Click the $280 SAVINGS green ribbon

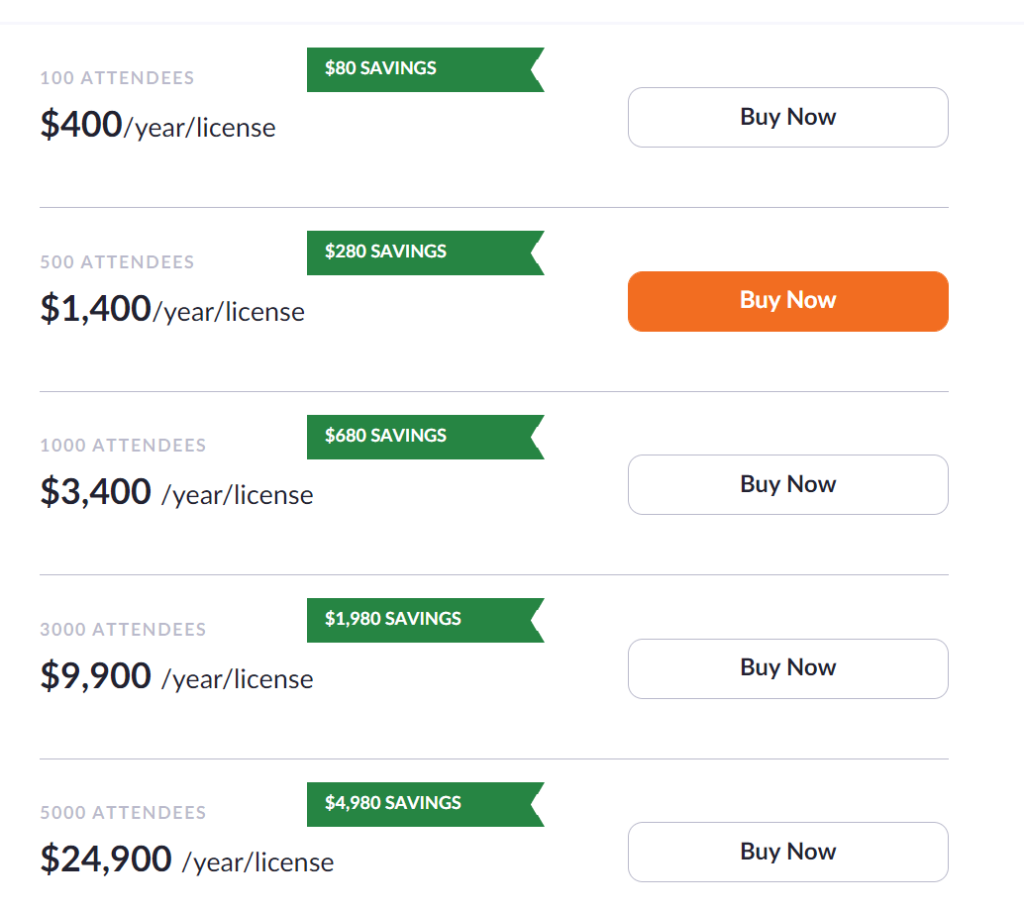(425, 253)
